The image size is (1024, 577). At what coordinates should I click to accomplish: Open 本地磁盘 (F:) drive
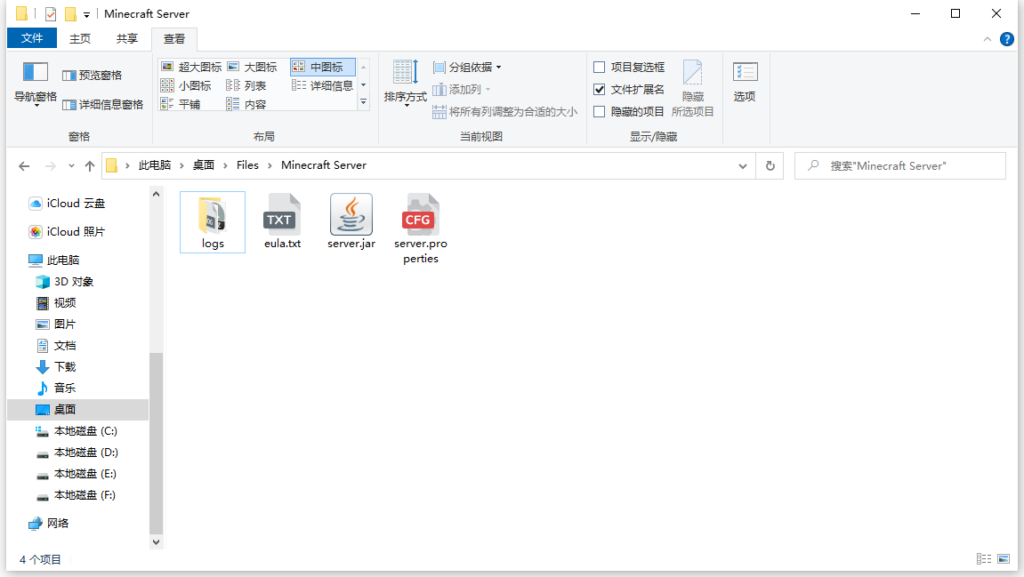[76, 495]
